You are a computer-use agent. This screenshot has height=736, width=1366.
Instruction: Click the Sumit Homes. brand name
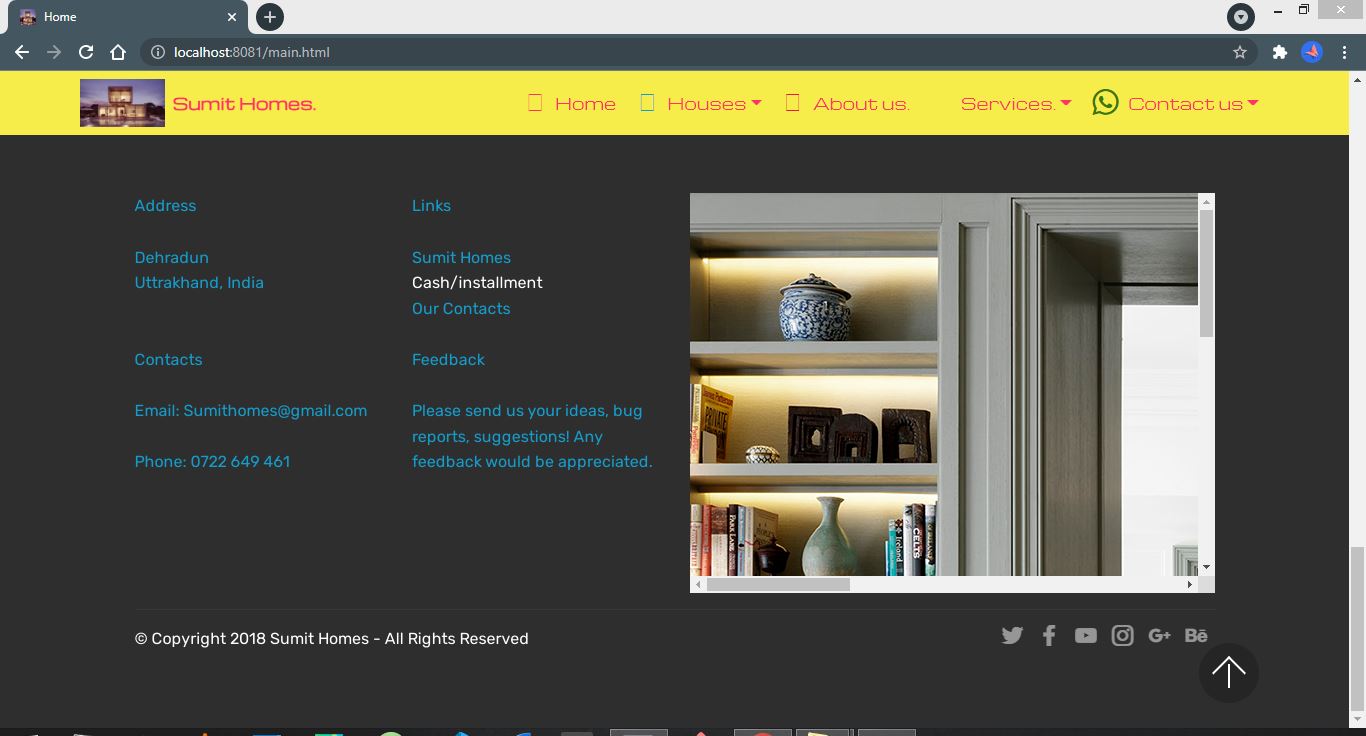[x=244, y=104]
